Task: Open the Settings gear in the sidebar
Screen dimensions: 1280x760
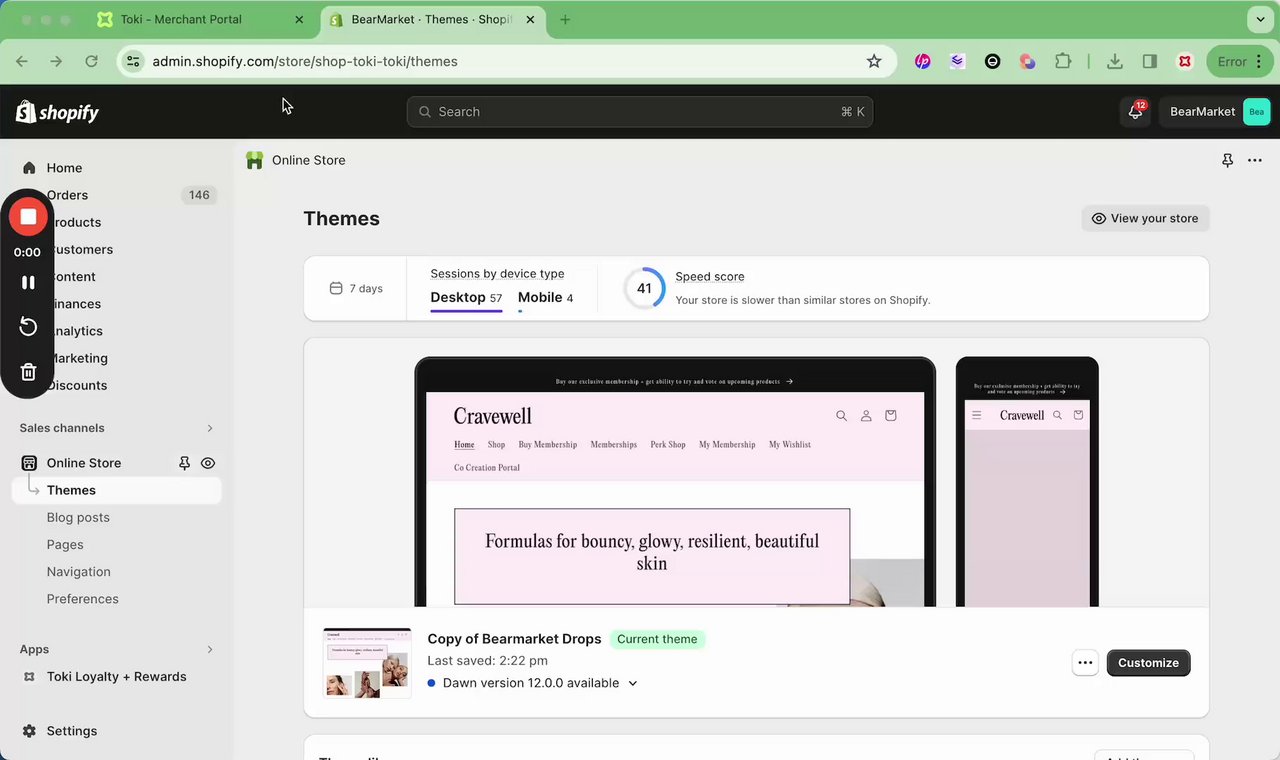Action: pyautogui.click(x=29, y=731)
